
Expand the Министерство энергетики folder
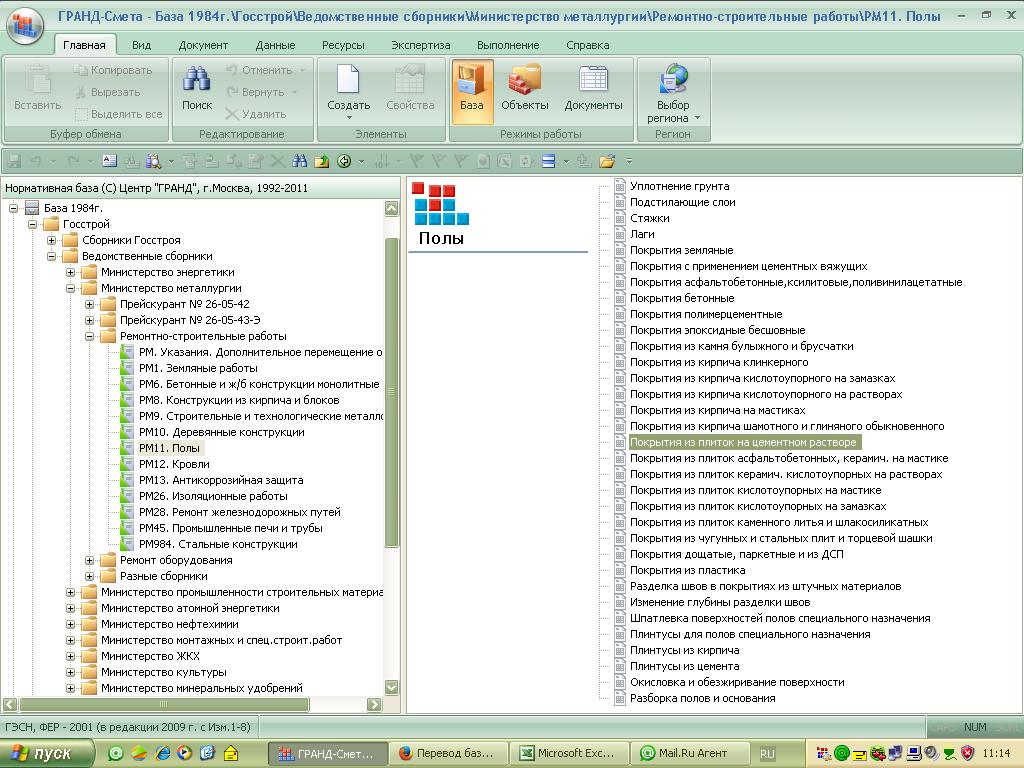coord(71,272)
